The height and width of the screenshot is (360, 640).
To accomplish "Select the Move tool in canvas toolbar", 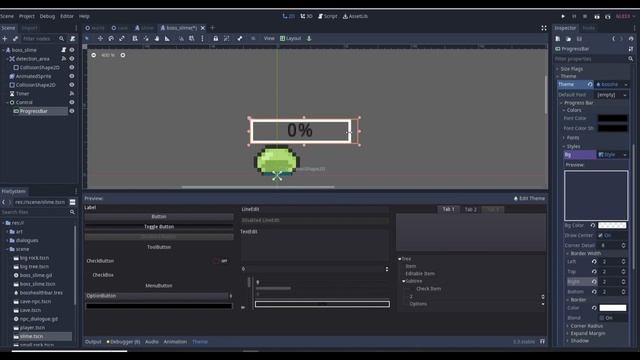I will 100,38.
